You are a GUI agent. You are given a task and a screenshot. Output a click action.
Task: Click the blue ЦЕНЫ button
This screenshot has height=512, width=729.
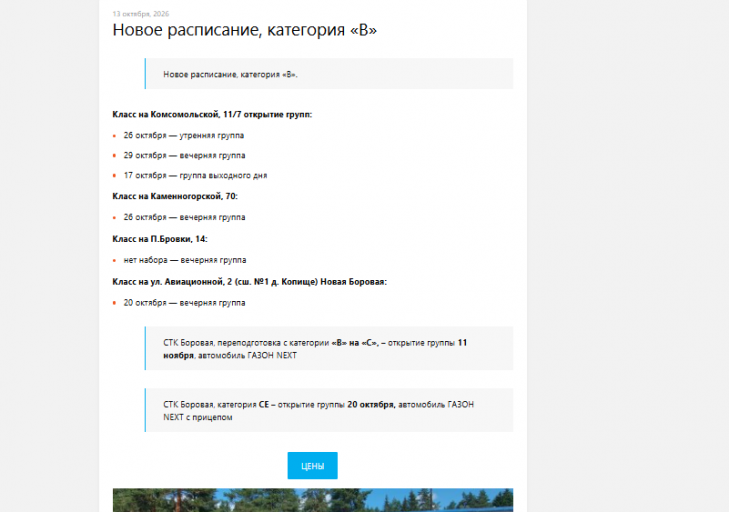pos(312,465)
